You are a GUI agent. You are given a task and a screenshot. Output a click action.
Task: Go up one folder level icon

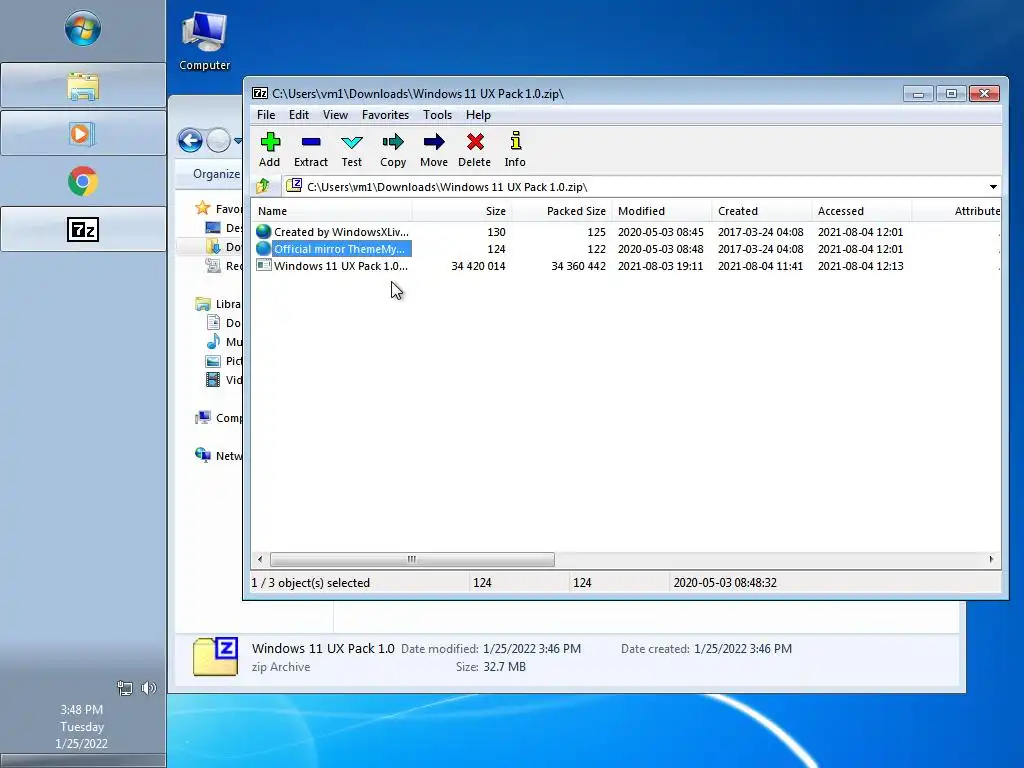point(263,187)
